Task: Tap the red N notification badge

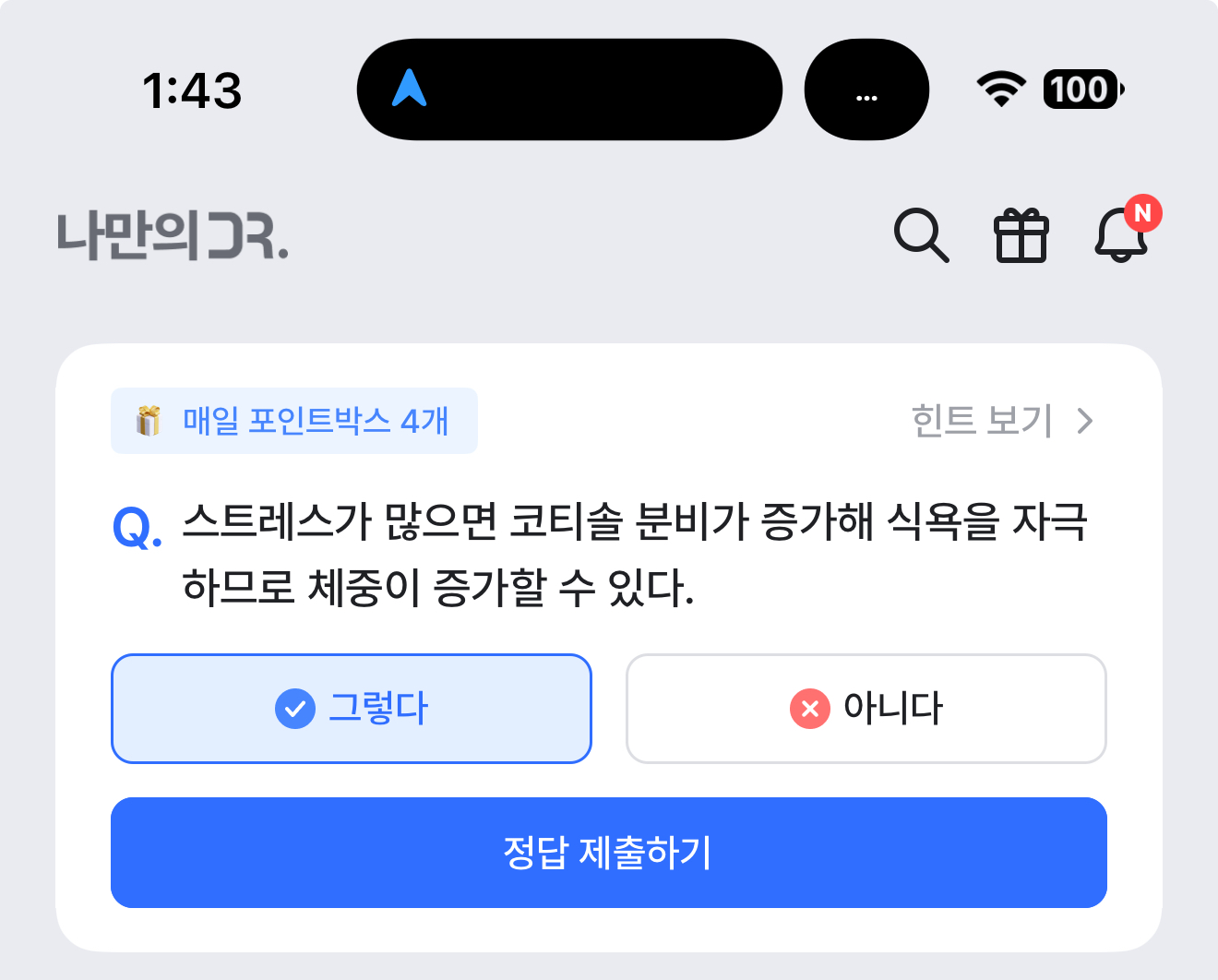Action: 1142,213
